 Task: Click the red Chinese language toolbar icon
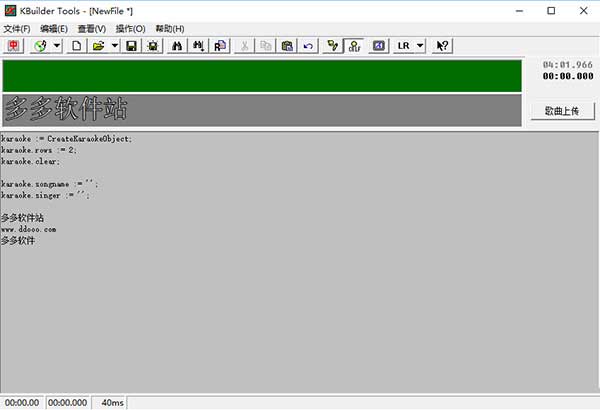[13, 46]
